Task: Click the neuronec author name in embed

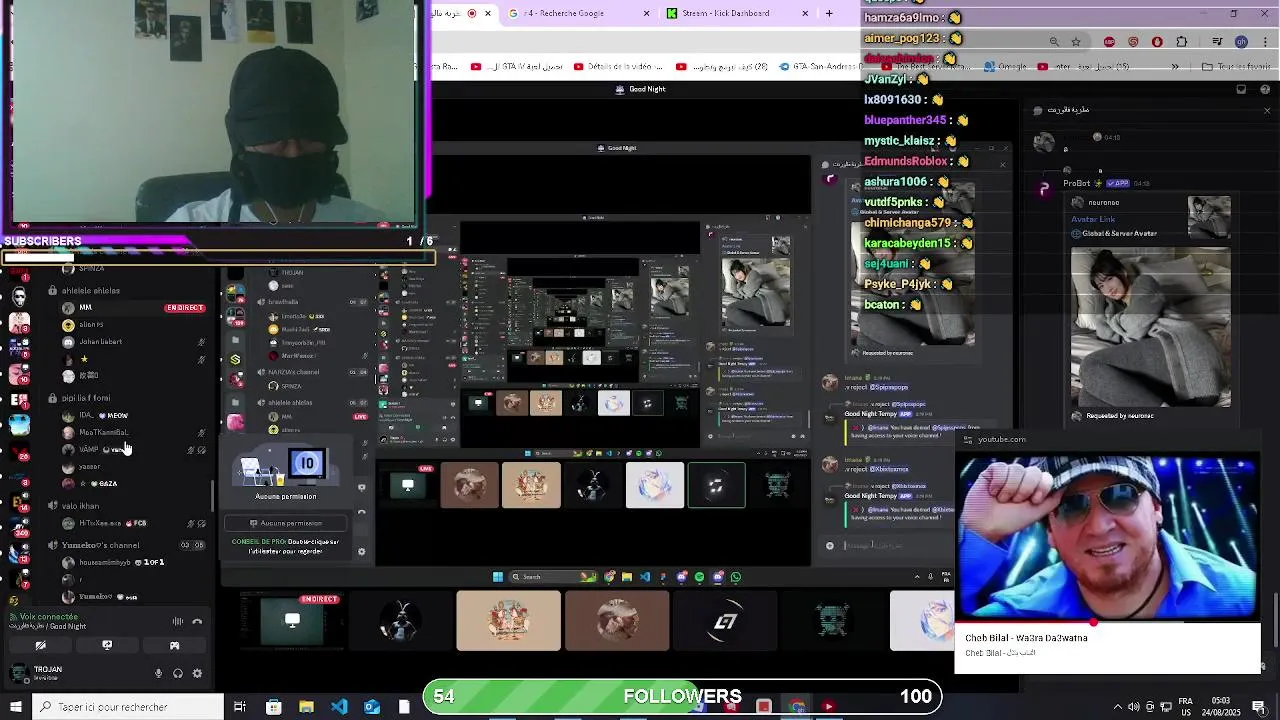Action: (1103, 202)
